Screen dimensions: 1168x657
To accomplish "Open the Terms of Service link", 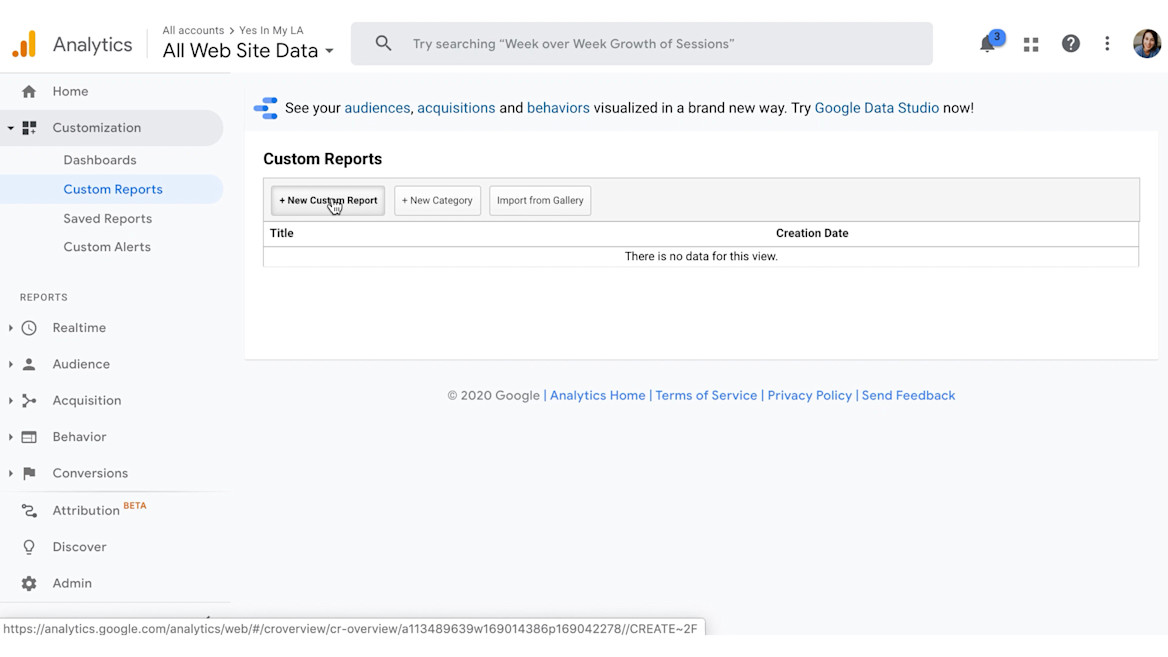I will pos(706,396).
